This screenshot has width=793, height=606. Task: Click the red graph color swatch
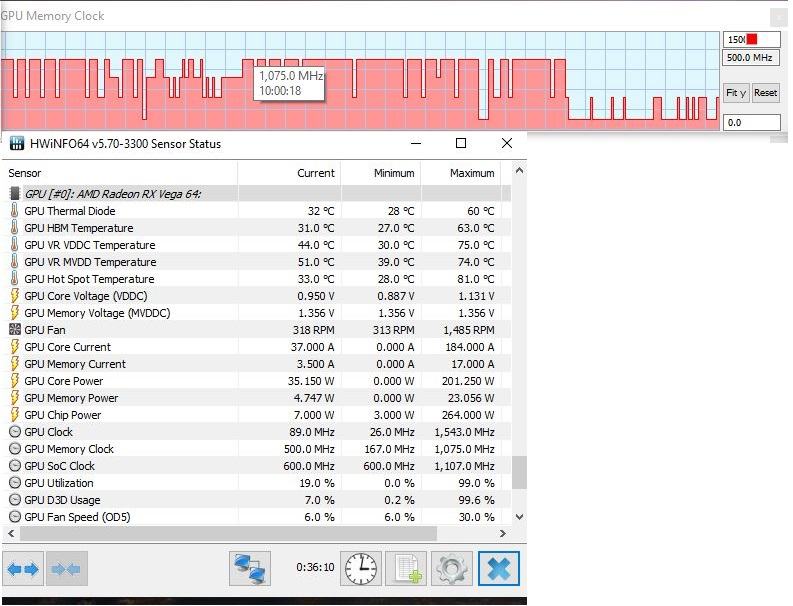(752, 39)
